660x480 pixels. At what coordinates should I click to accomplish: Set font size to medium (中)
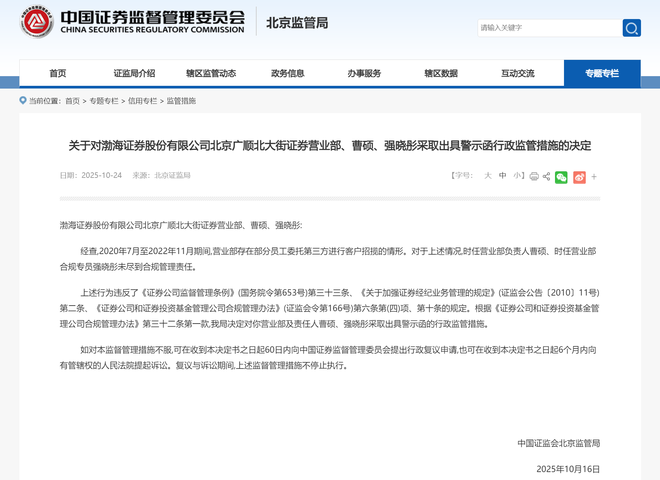point(503,176)
